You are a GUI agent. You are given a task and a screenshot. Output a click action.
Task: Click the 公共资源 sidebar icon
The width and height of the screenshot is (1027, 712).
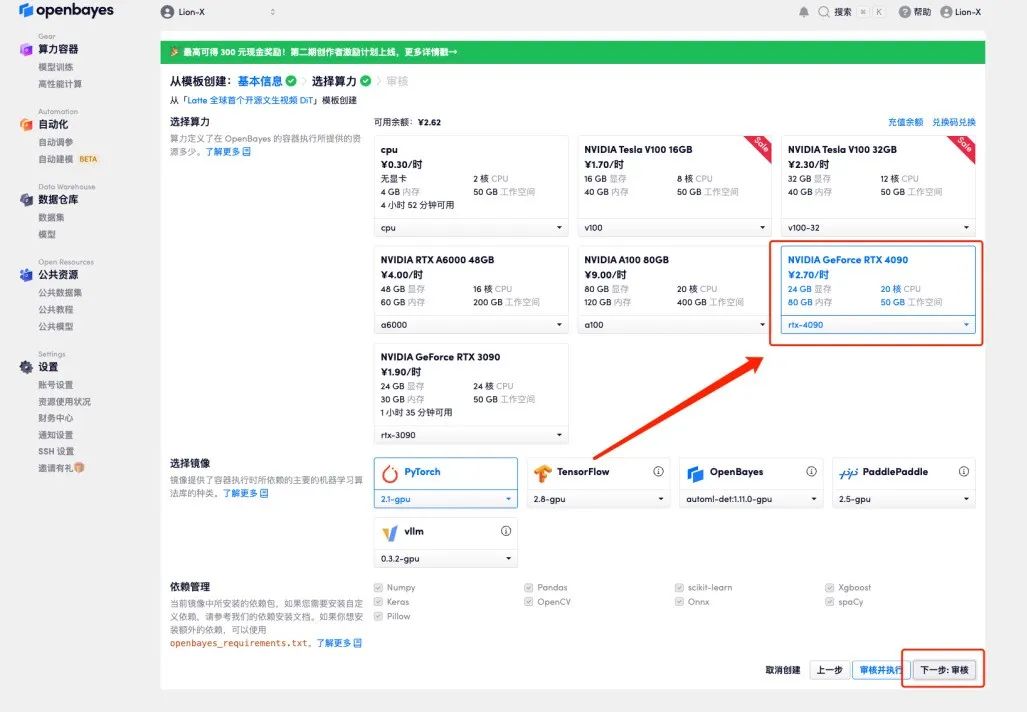pyautogui.click(x=24, y=274)
